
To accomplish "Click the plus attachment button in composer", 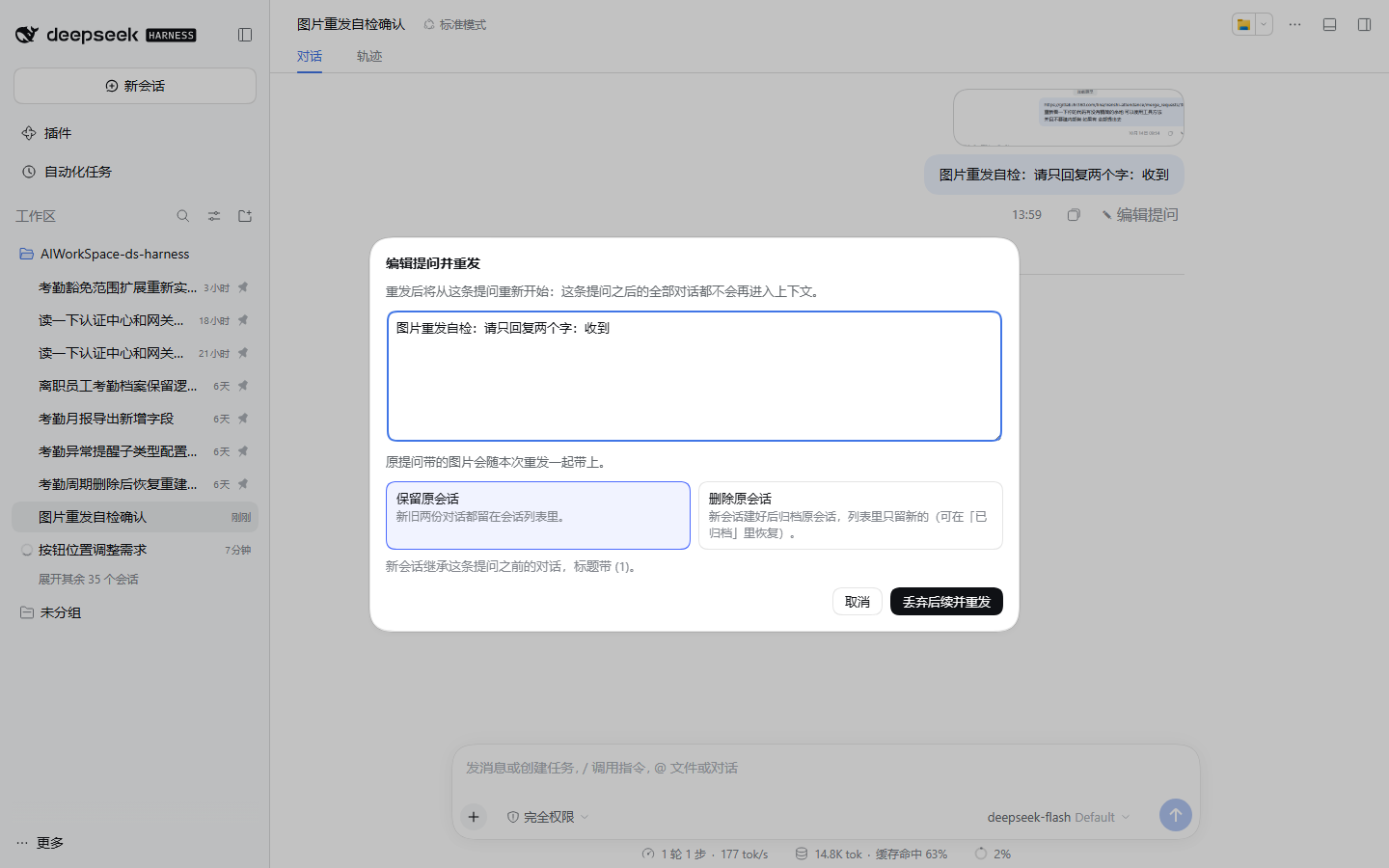I will [x=474, y=817].
